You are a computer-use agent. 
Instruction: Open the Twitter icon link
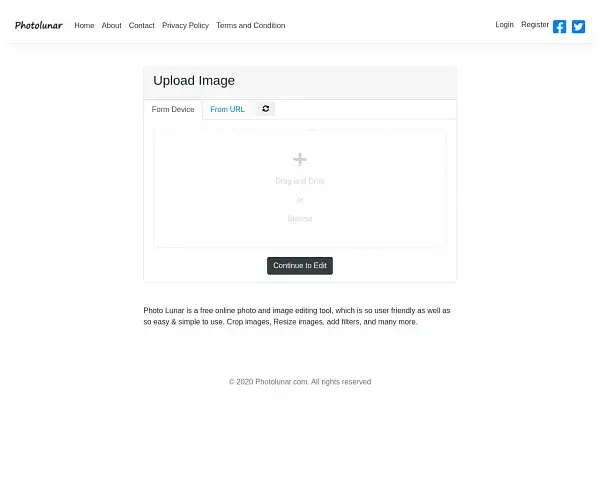click(x=578, y=26)
